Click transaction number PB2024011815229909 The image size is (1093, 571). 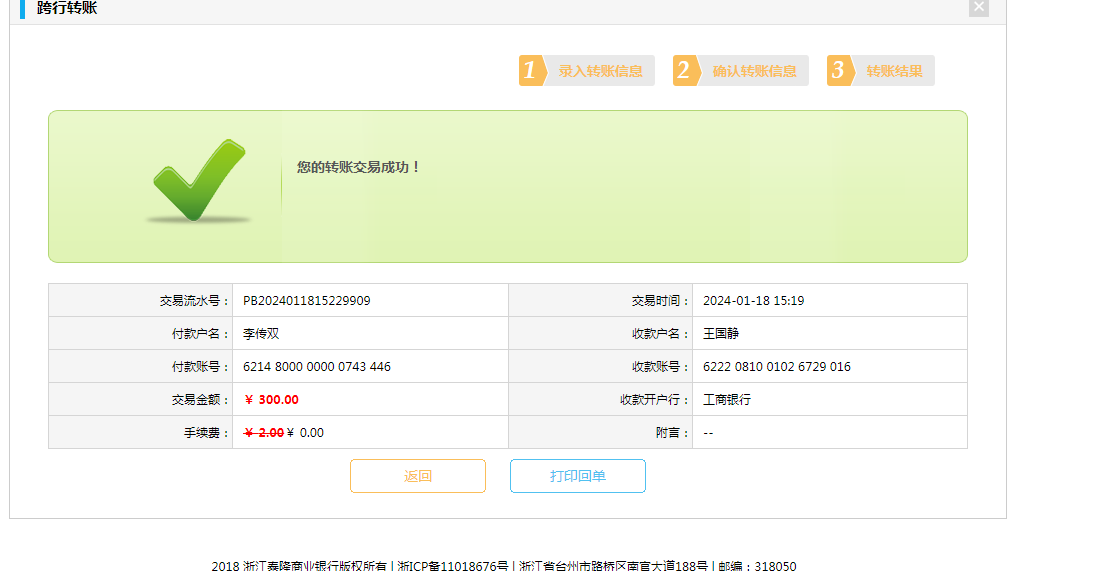306,300
